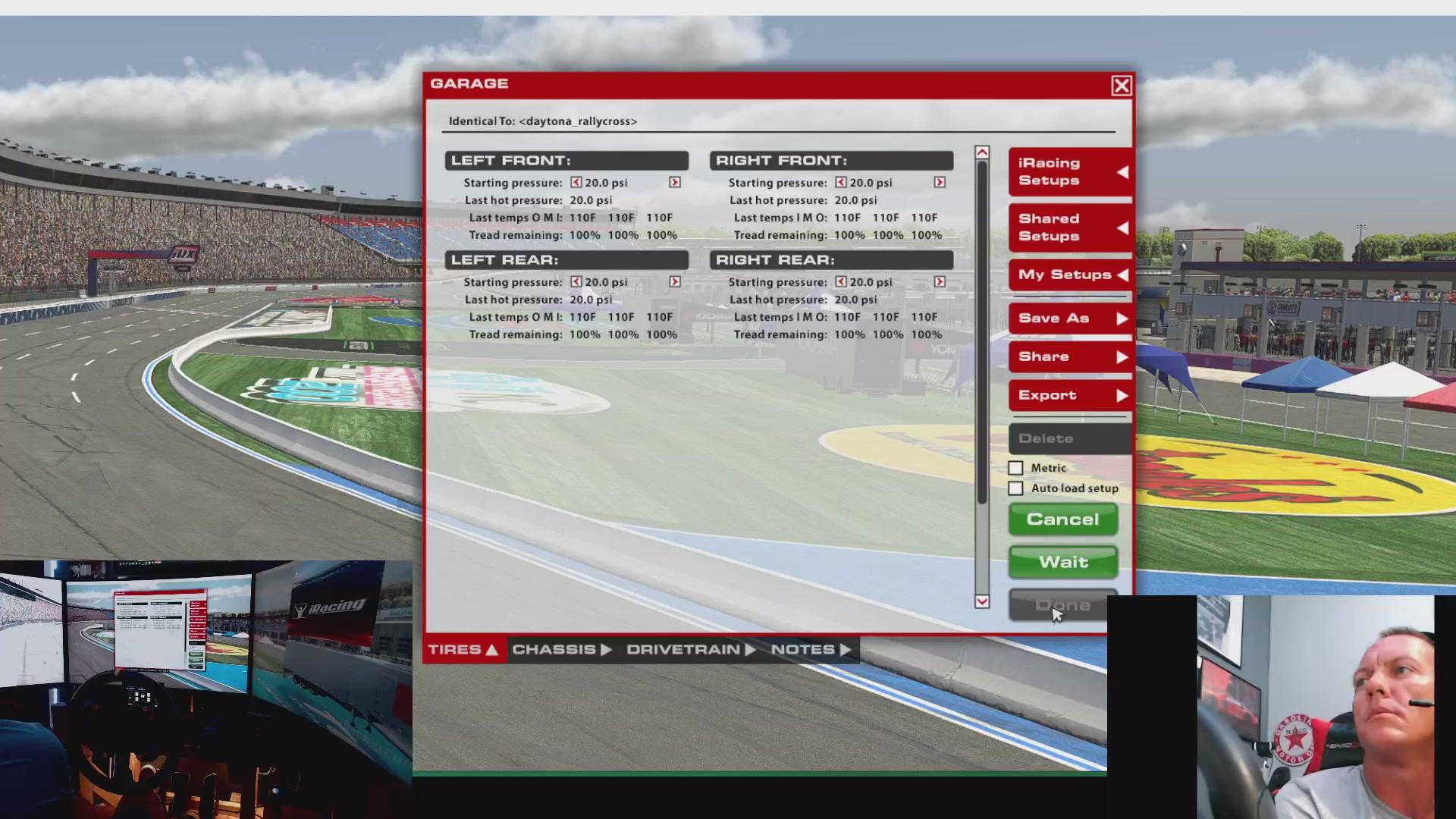Increase left rear starting pressure arrow

click(x=674, y=282)
